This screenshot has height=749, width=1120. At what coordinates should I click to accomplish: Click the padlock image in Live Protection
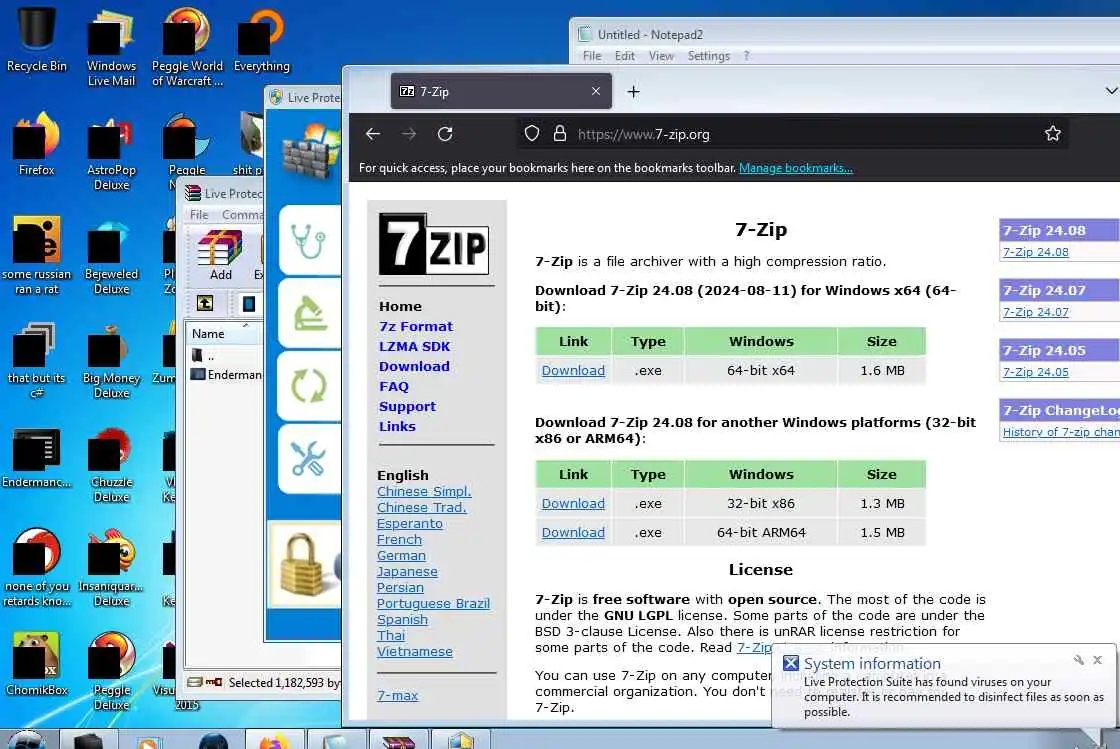click(305, 565)
